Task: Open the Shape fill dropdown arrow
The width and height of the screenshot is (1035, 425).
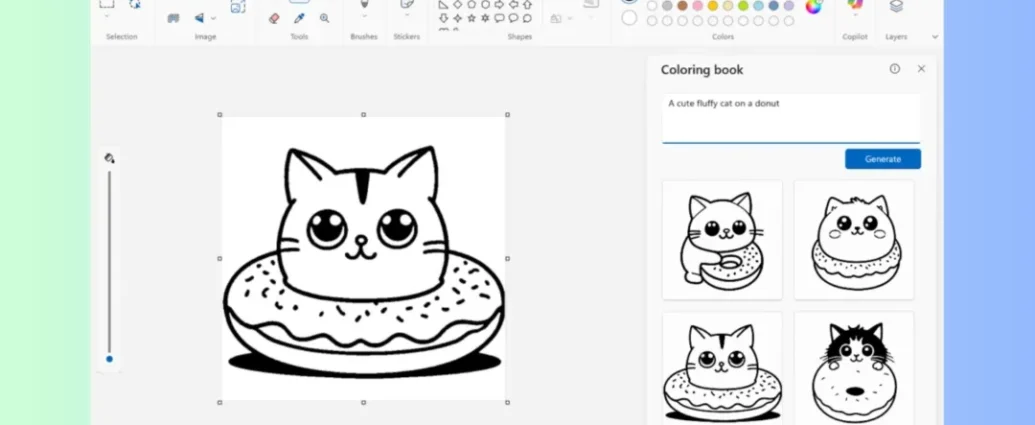Action: [570, 18]
